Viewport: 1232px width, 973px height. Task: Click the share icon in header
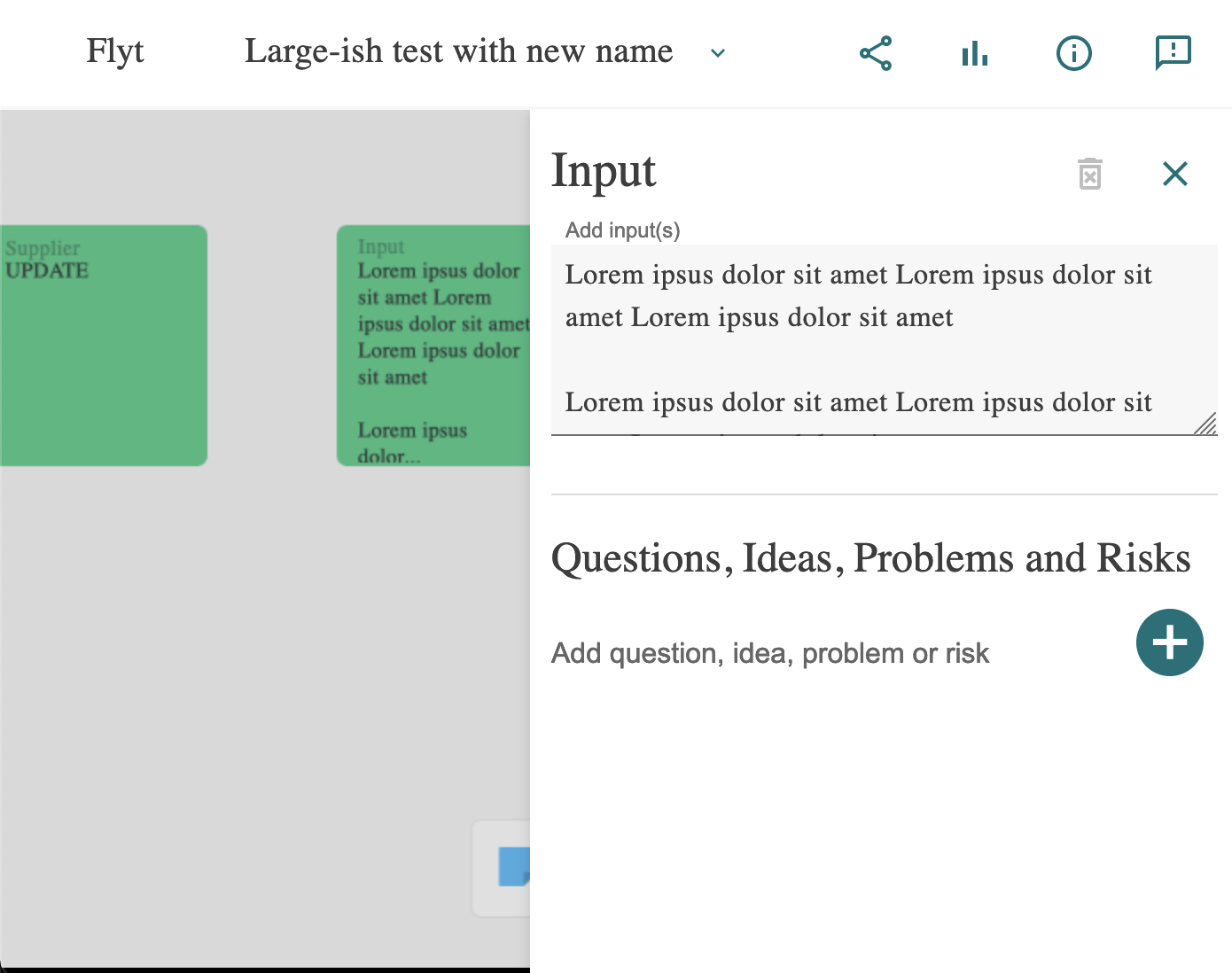pos(876,53)
